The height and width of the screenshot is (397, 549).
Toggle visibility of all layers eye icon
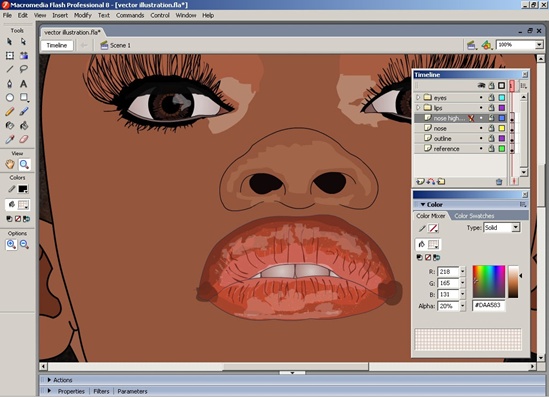pos(481,85)
